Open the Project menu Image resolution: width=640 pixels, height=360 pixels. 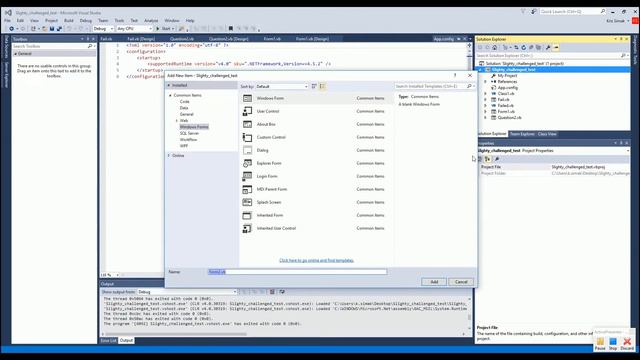point(51,20)
